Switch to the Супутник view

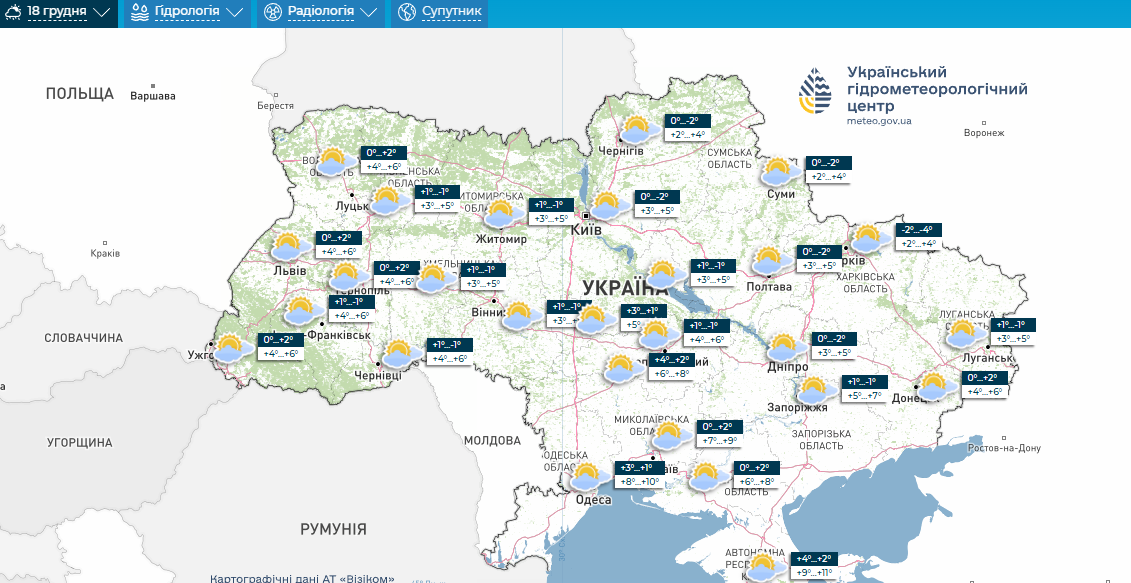[451, 12]
